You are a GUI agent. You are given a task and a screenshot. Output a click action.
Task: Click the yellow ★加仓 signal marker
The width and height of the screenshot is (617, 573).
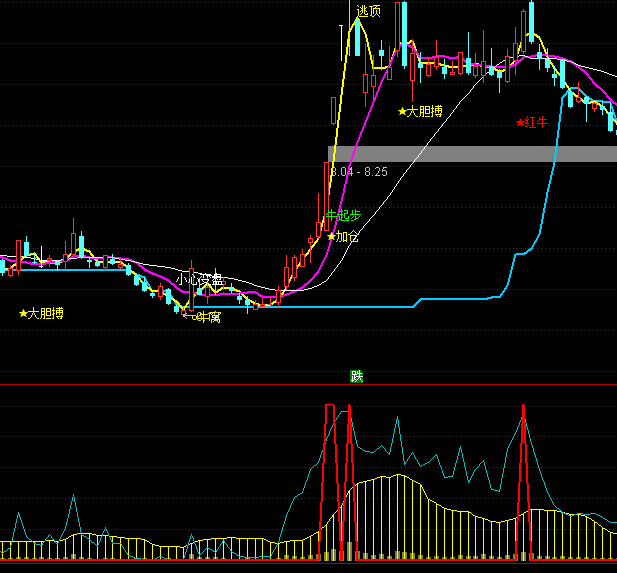[x=343, y=237]
